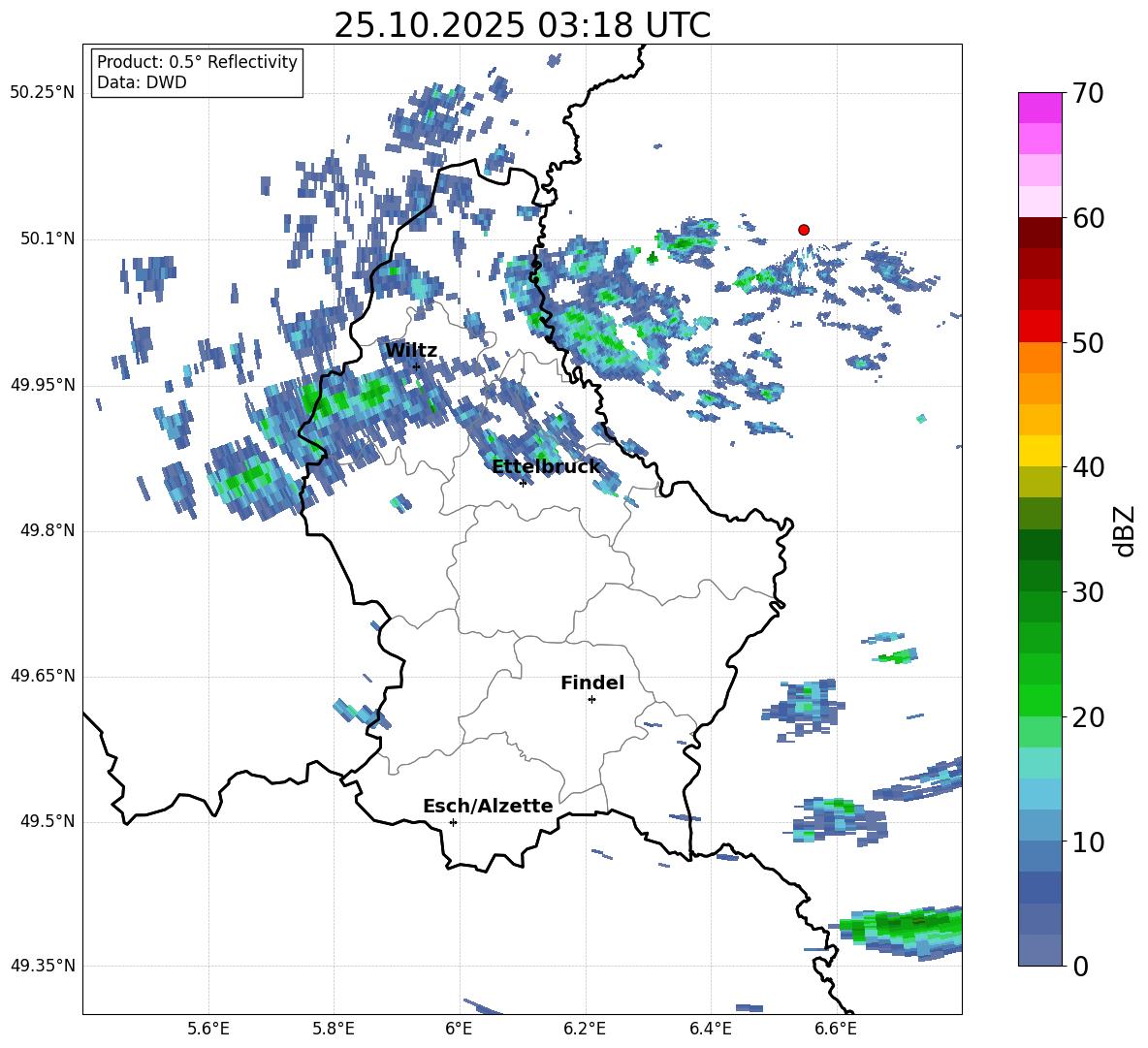Click the 49.95°N latitude tick label
1148x1048 pixels.
[x=43, y=385]
